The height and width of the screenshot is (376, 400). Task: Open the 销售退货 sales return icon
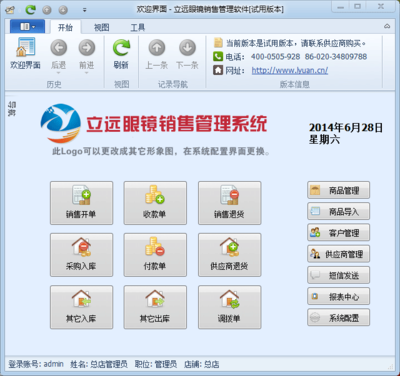point(230,203)
